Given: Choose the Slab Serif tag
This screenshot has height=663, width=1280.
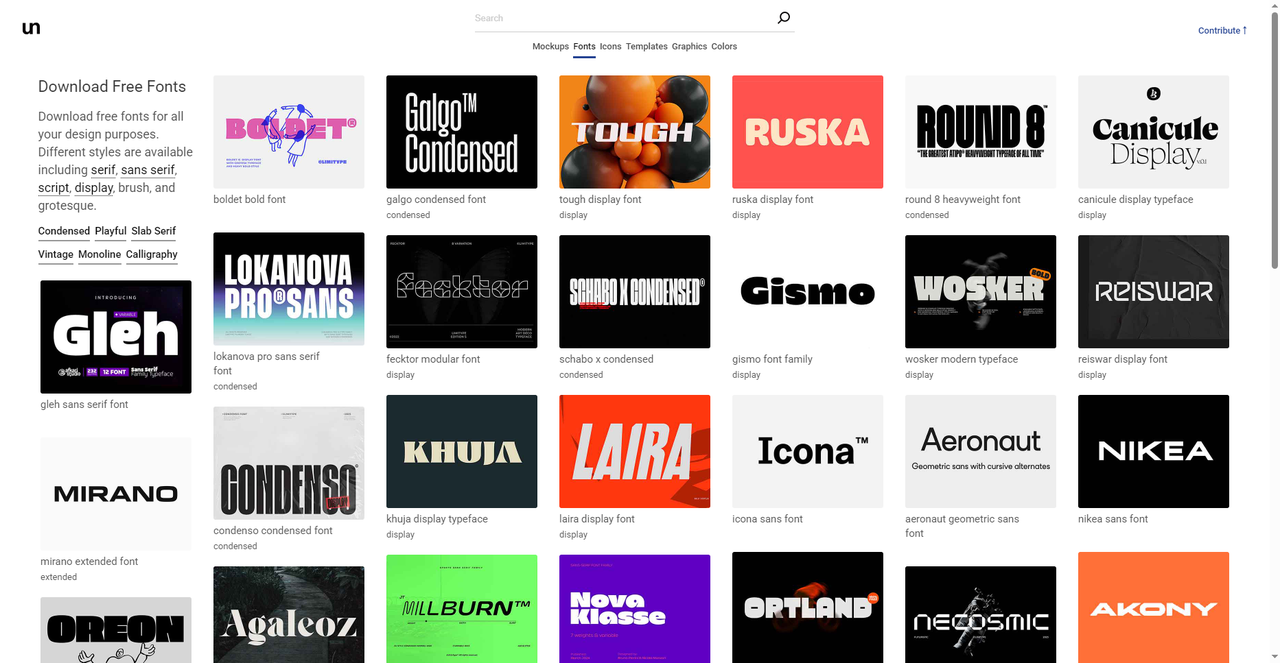Looking at the screenshot, I should click(153, 231).
